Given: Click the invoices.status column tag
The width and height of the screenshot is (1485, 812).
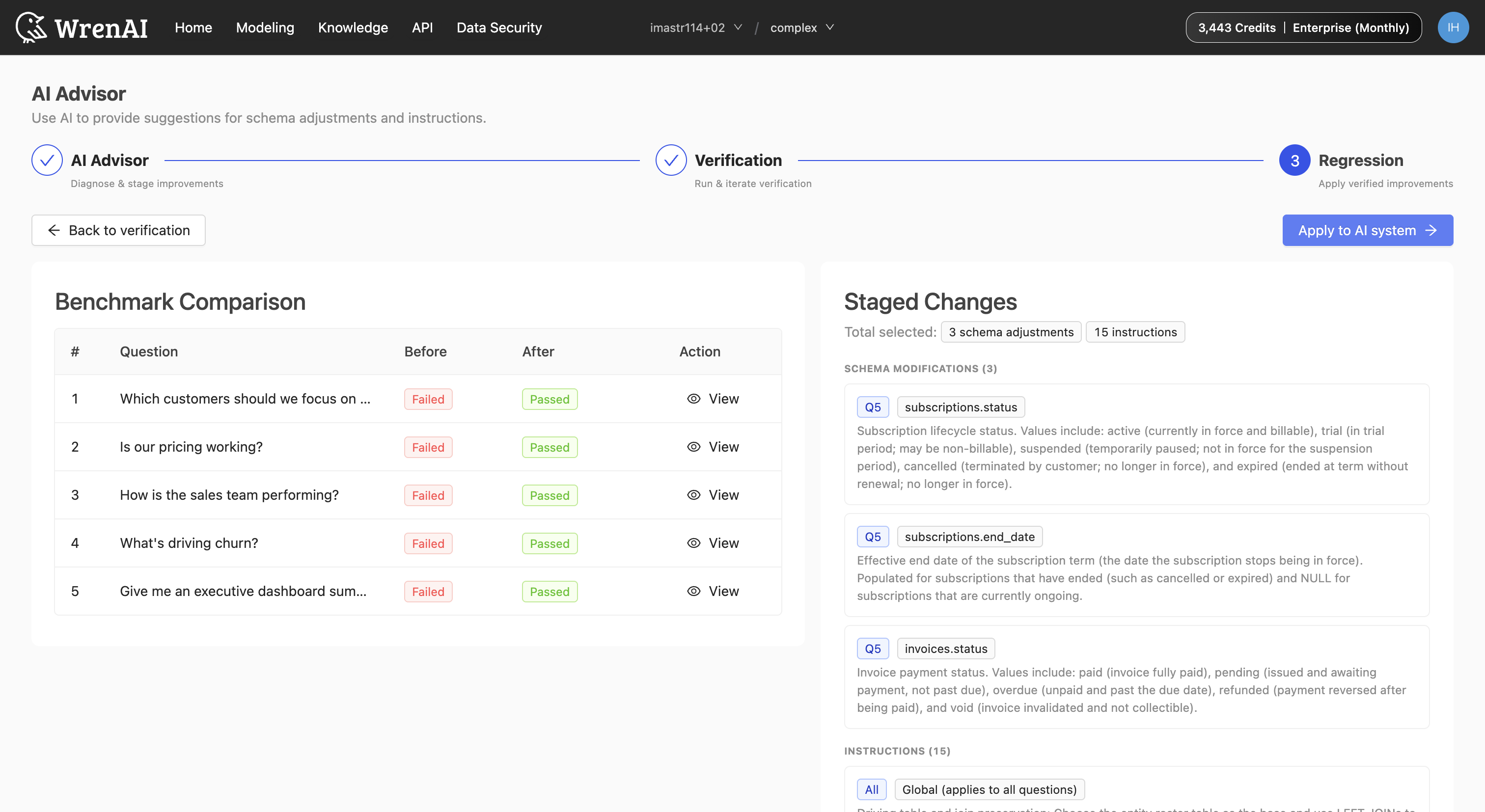Looking at the screenshot, I should pyautogui.click(x=946, y=649).
